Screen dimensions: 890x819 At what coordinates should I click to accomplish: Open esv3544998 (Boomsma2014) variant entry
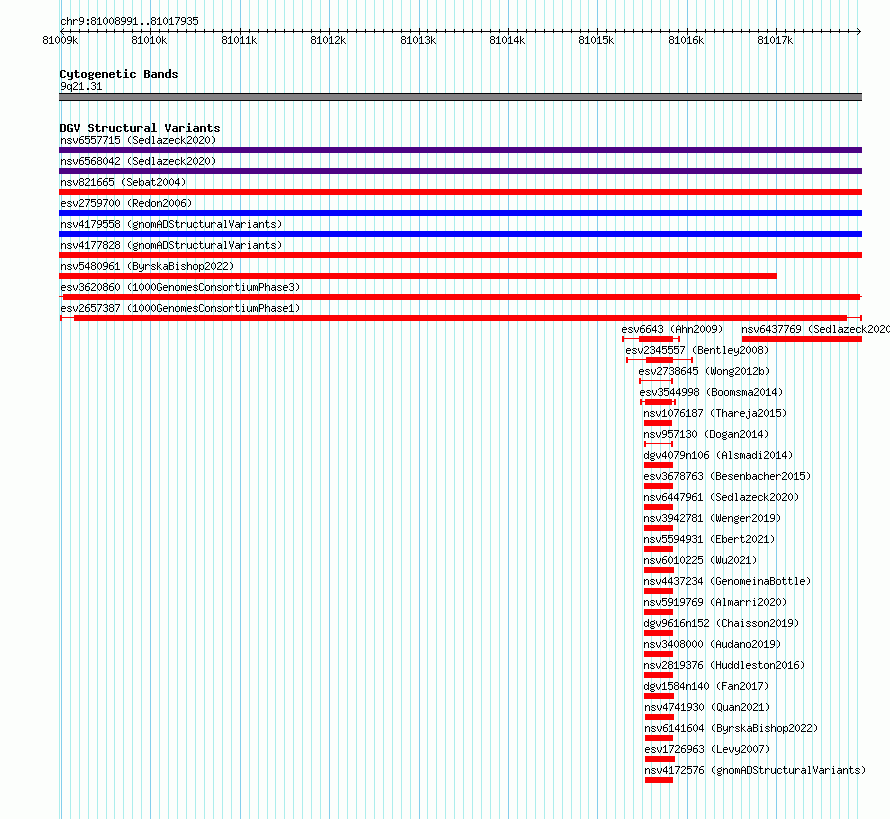pos(711,392)
